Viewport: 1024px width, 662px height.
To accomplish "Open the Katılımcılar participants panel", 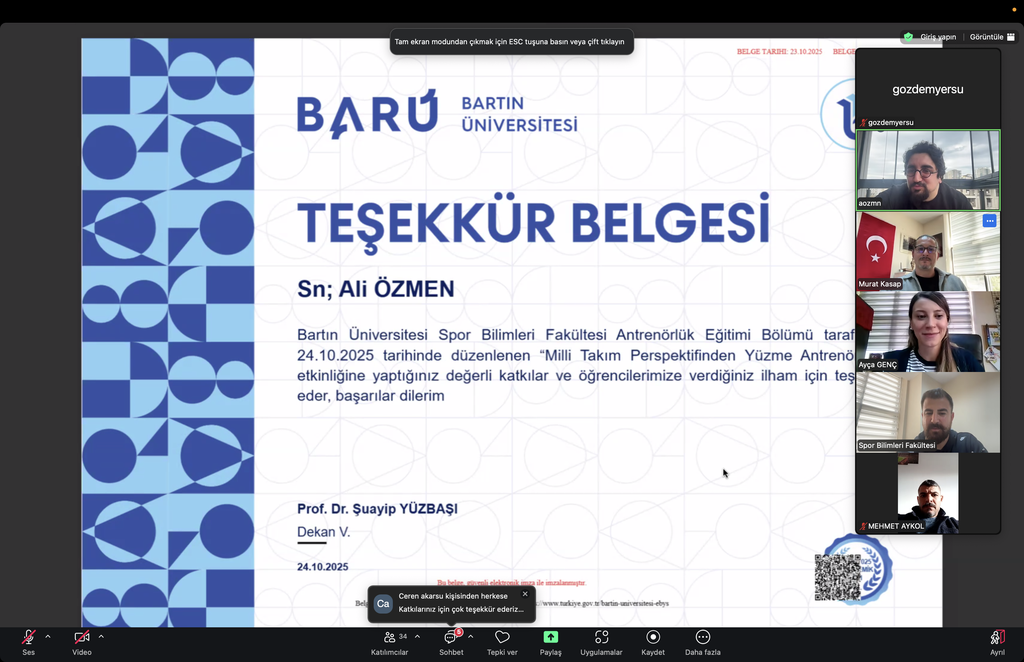I will (x=390, y=638).
